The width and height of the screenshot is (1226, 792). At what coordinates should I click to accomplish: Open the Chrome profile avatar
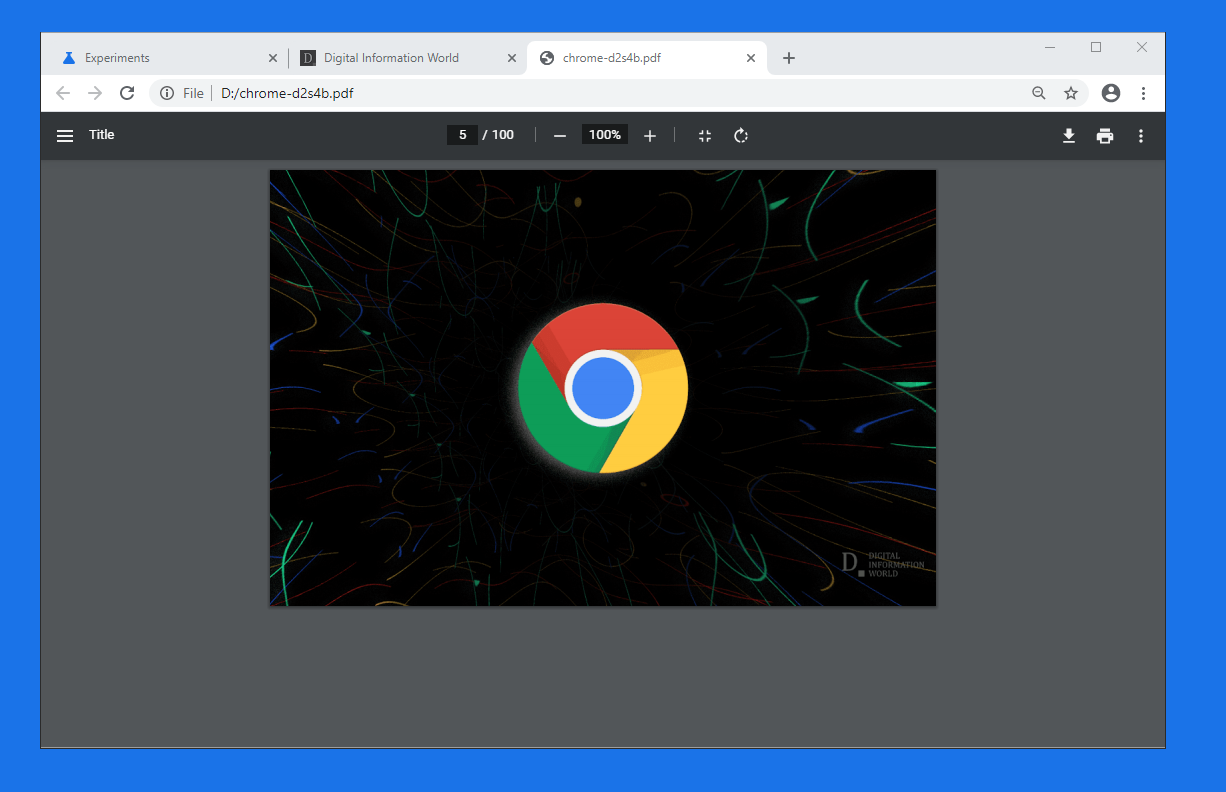pyautogui.click(x=1111, y=93)
